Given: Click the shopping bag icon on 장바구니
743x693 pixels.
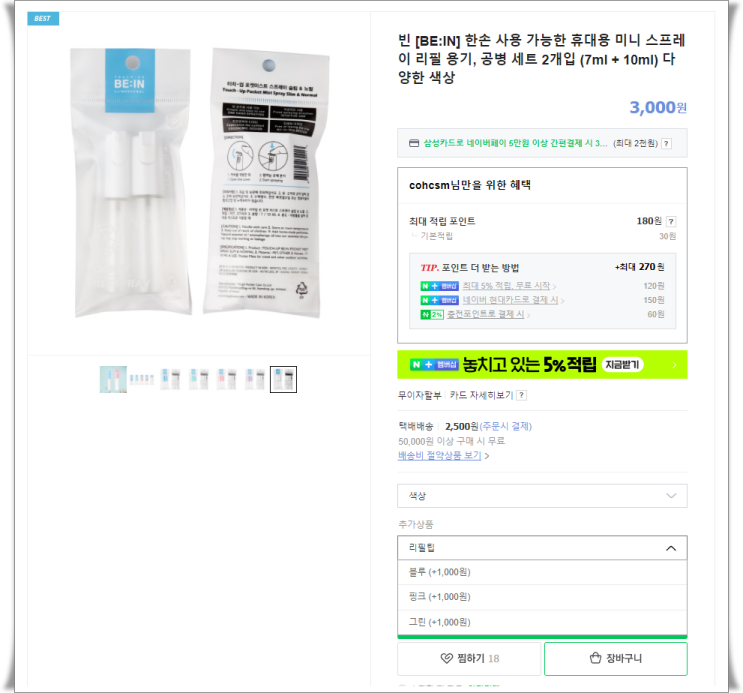Looking at the screenshot, I should pos(595,657).
